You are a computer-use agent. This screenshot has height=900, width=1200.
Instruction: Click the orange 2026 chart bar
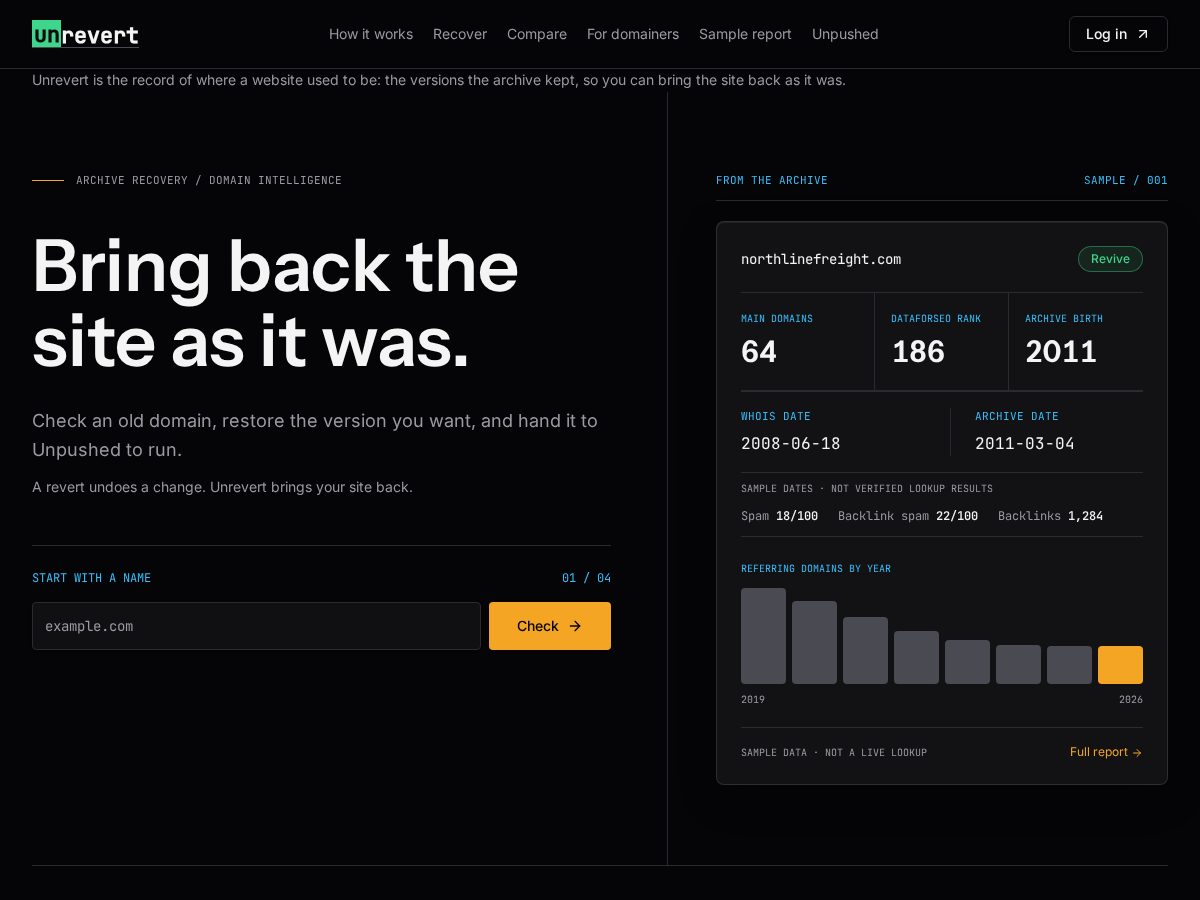[x=1120, y=665]
